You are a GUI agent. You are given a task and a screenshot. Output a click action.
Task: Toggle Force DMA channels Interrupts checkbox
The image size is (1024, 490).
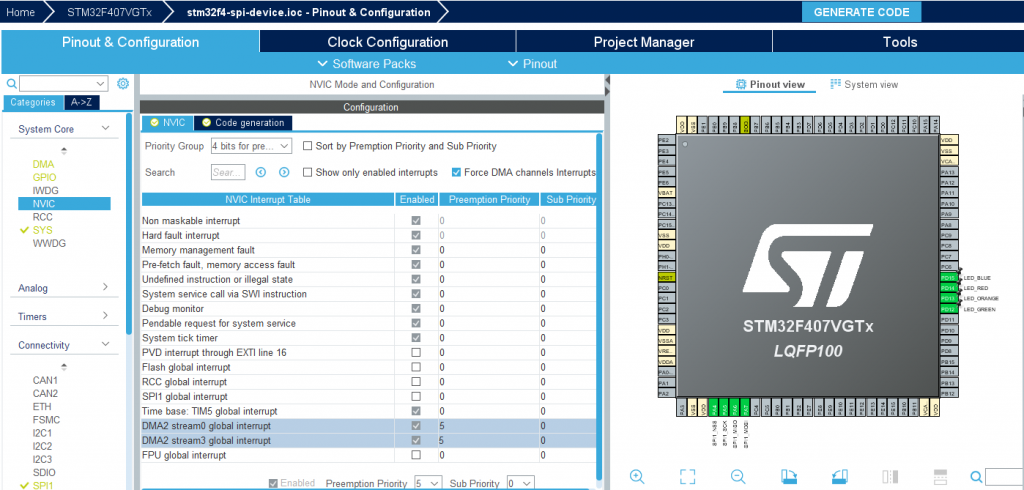coord(457,172)
